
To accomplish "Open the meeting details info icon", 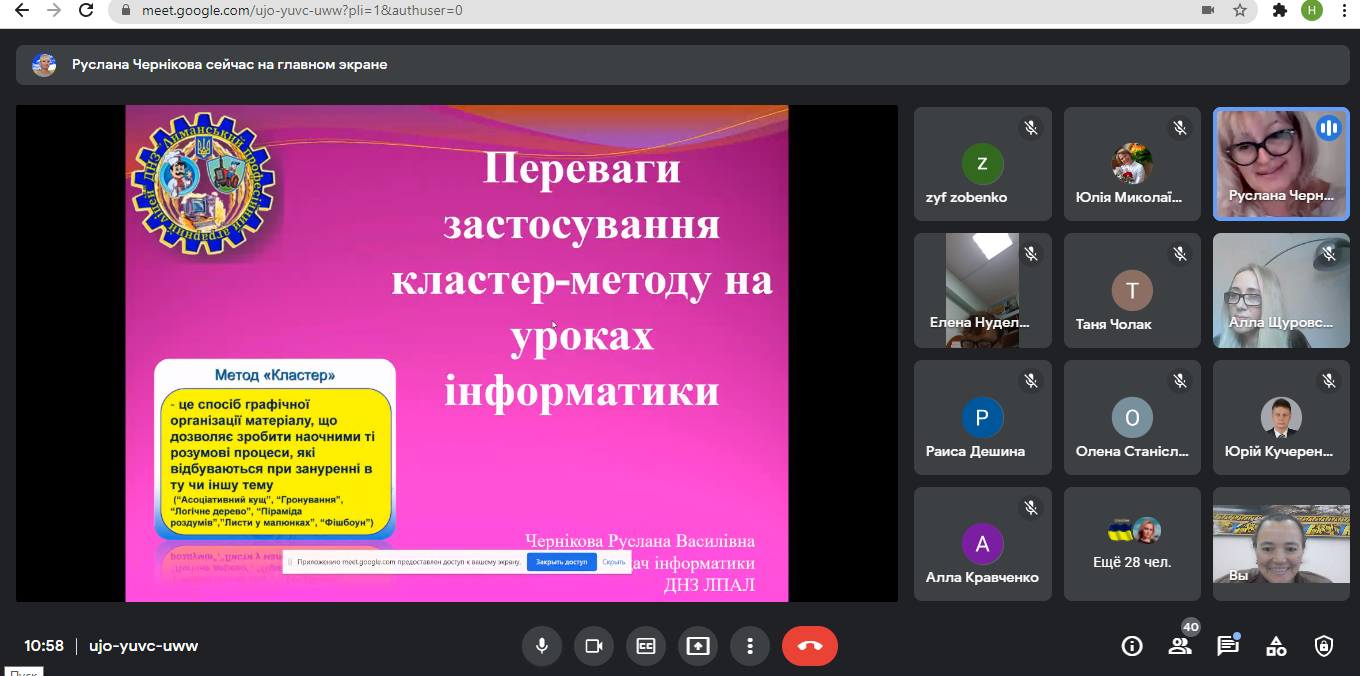I will [x=1132, y=646].
